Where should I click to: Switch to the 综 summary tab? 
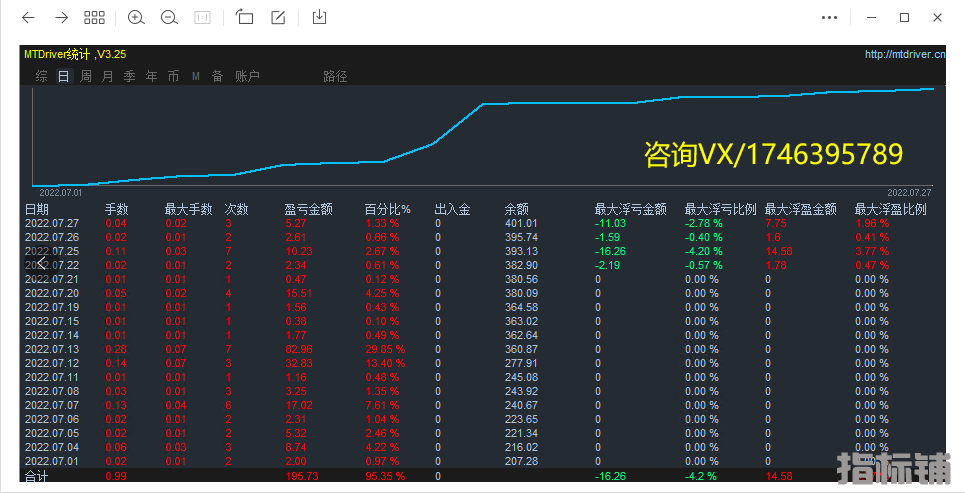(42, 76)
